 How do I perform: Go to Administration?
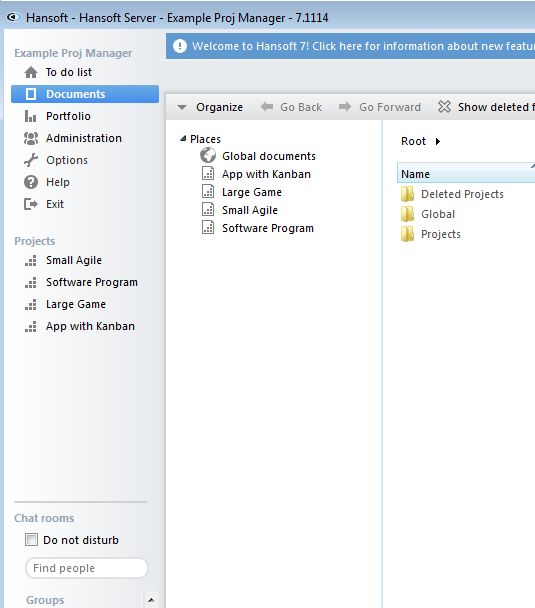coord(85,138)
